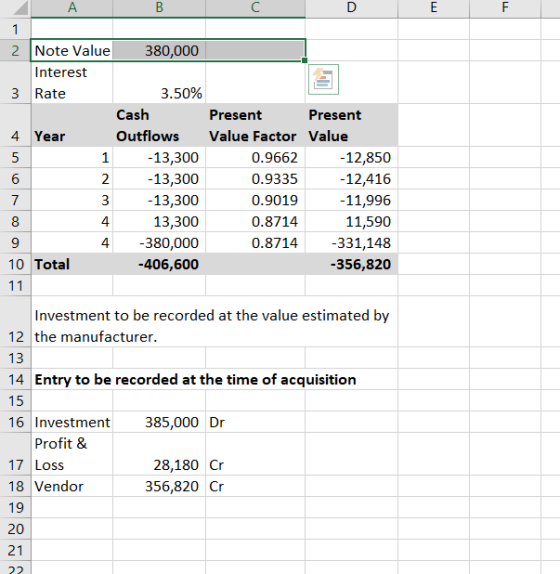Click the 0.9335 factor cell
Image resolution: width=560 pixels, height=574 pixels.
tap(255, 179)
